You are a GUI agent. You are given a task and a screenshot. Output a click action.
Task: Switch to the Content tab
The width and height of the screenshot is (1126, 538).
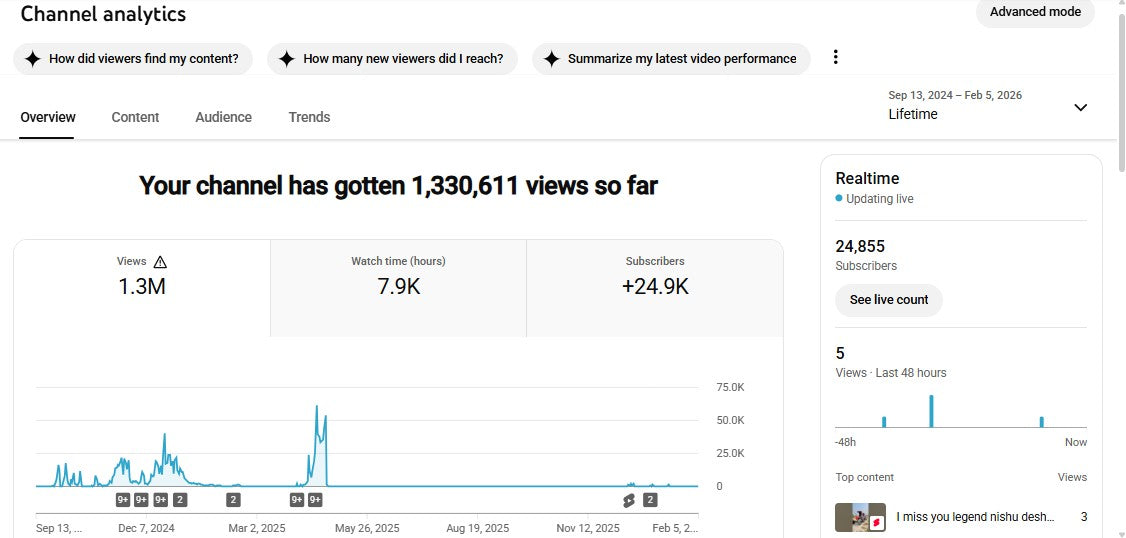135,117
